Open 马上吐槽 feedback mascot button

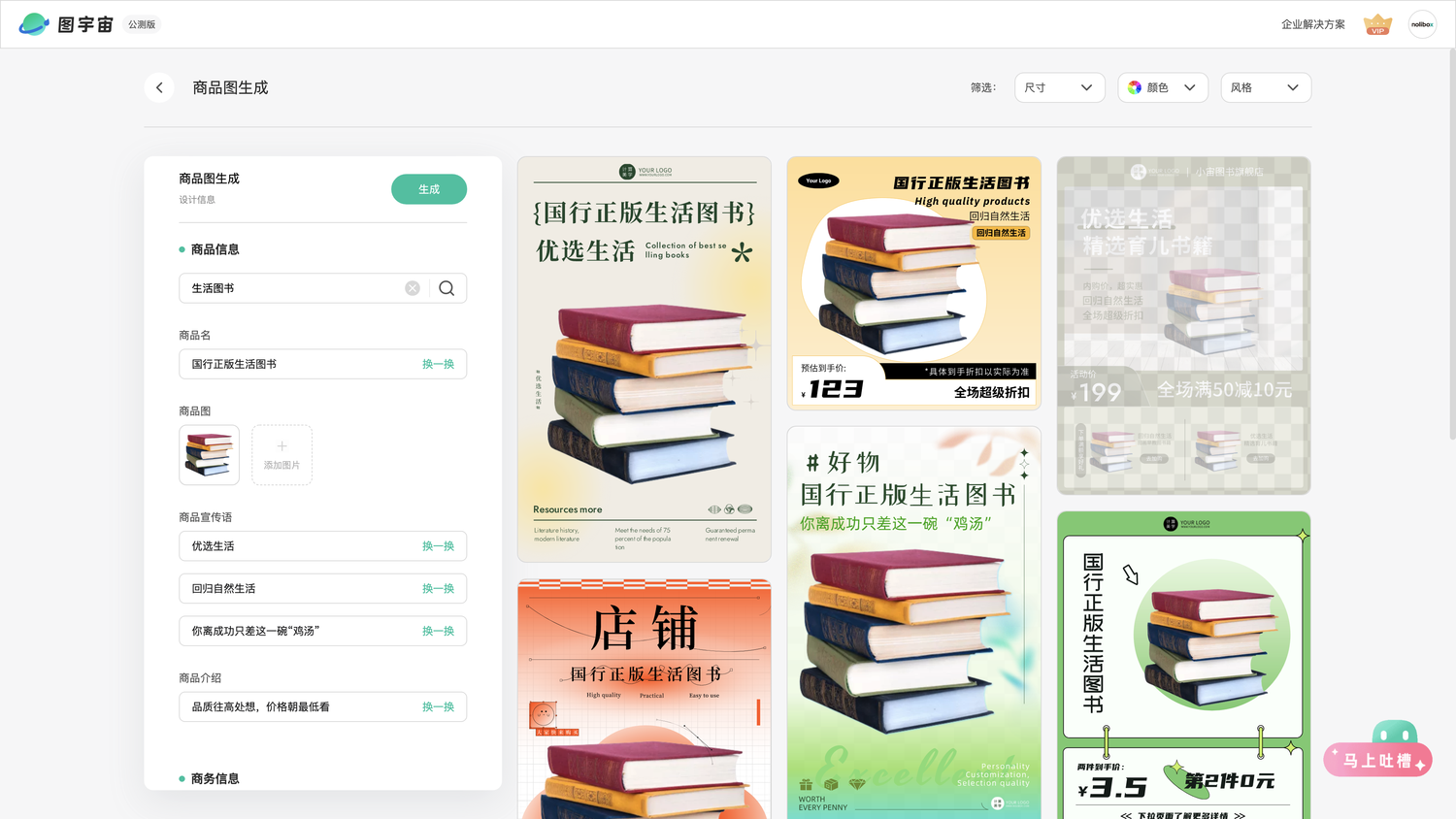click(1378, 749)
